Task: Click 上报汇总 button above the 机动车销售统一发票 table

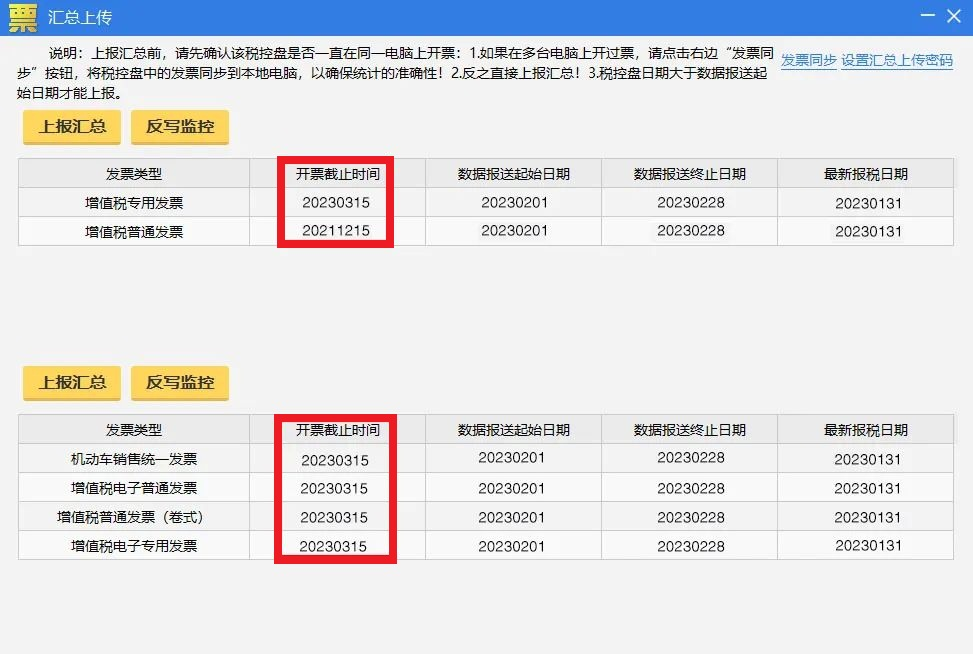Action: 72,382
